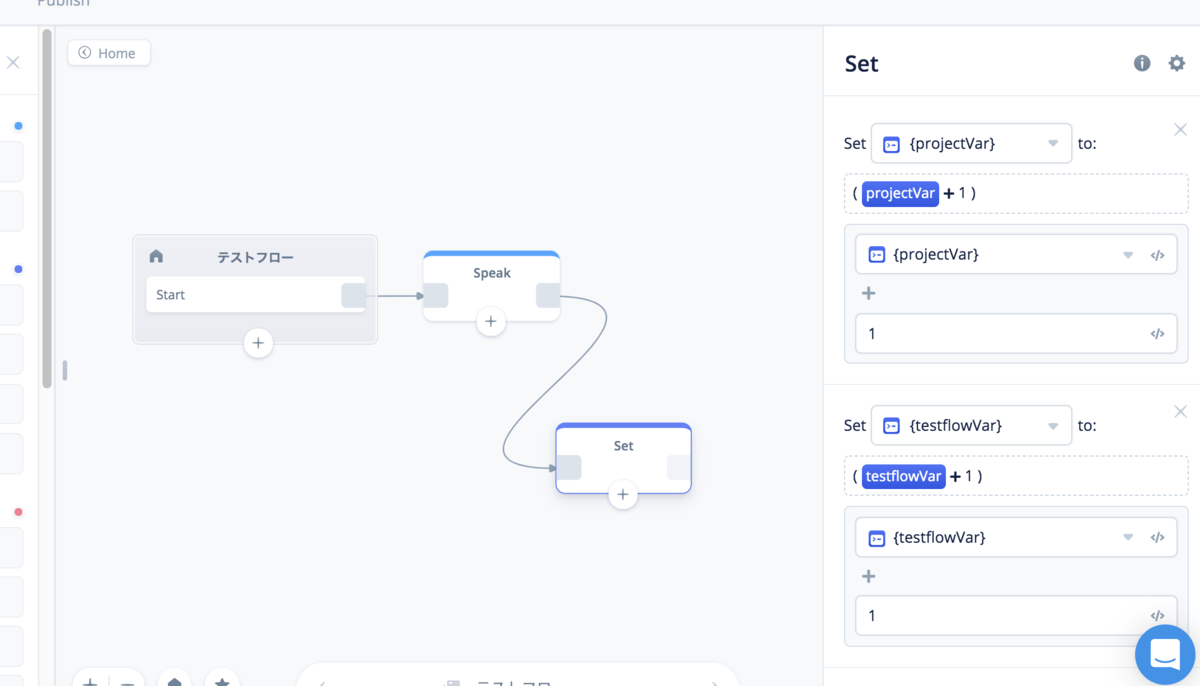
Task: Click the variable icon in {testflowVar} operand
Action: pos(877,538)
